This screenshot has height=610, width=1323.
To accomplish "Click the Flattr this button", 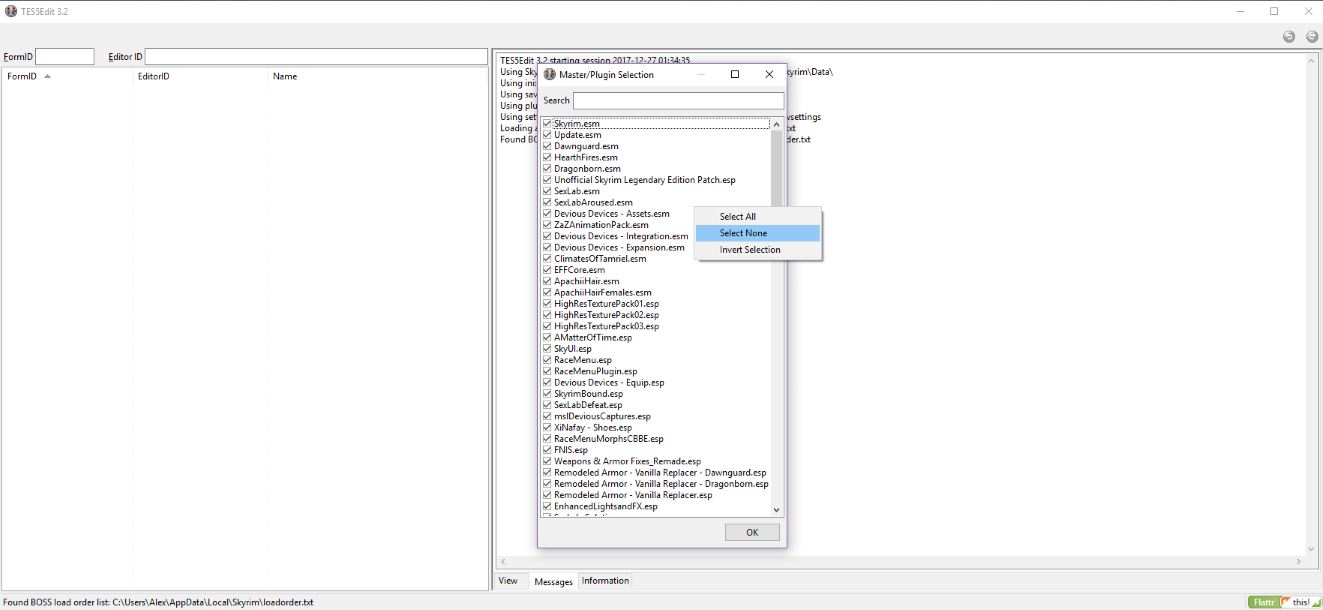I will [x=1284, y=602].
